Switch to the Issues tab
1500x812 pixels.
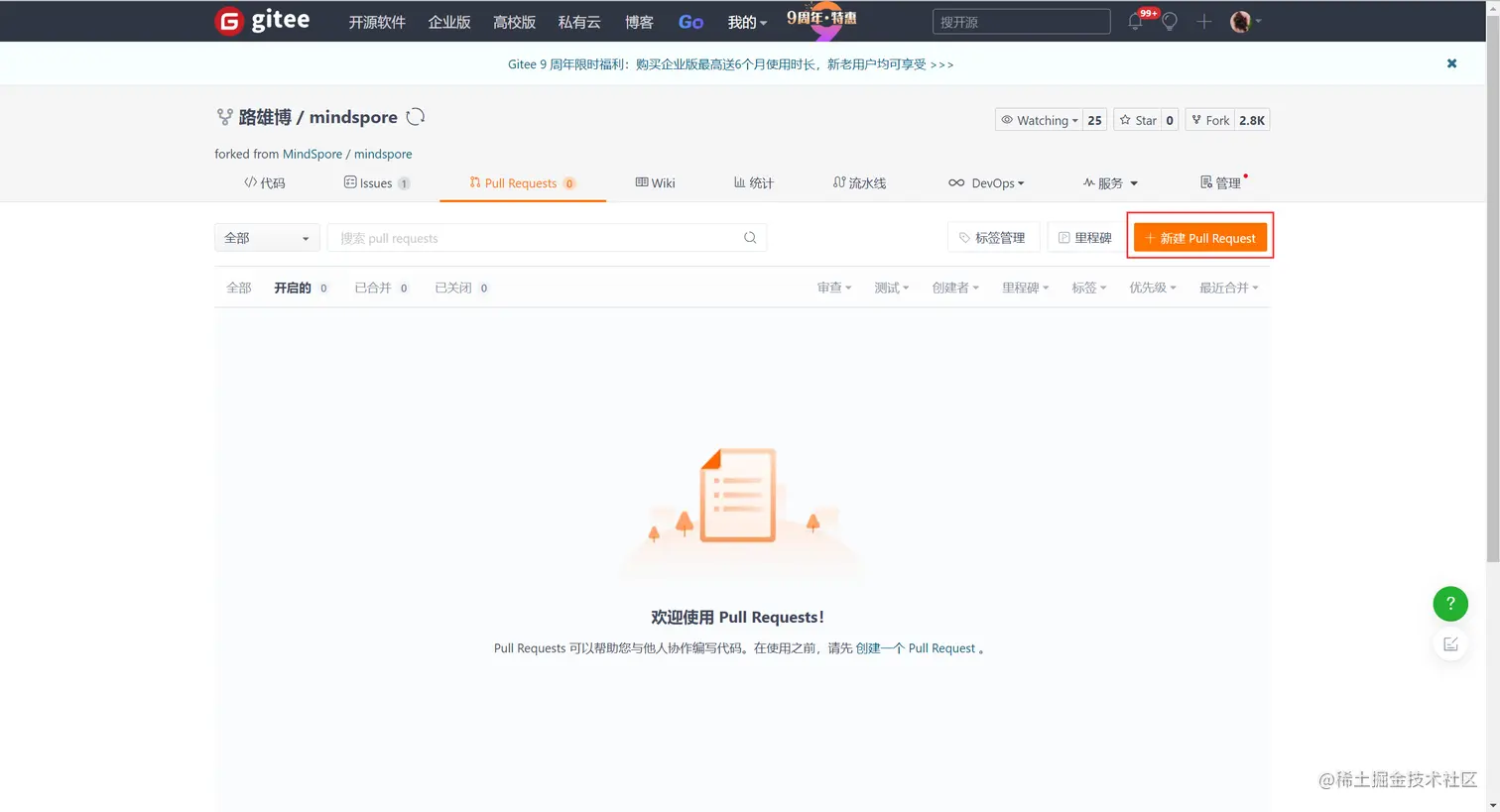377,182
